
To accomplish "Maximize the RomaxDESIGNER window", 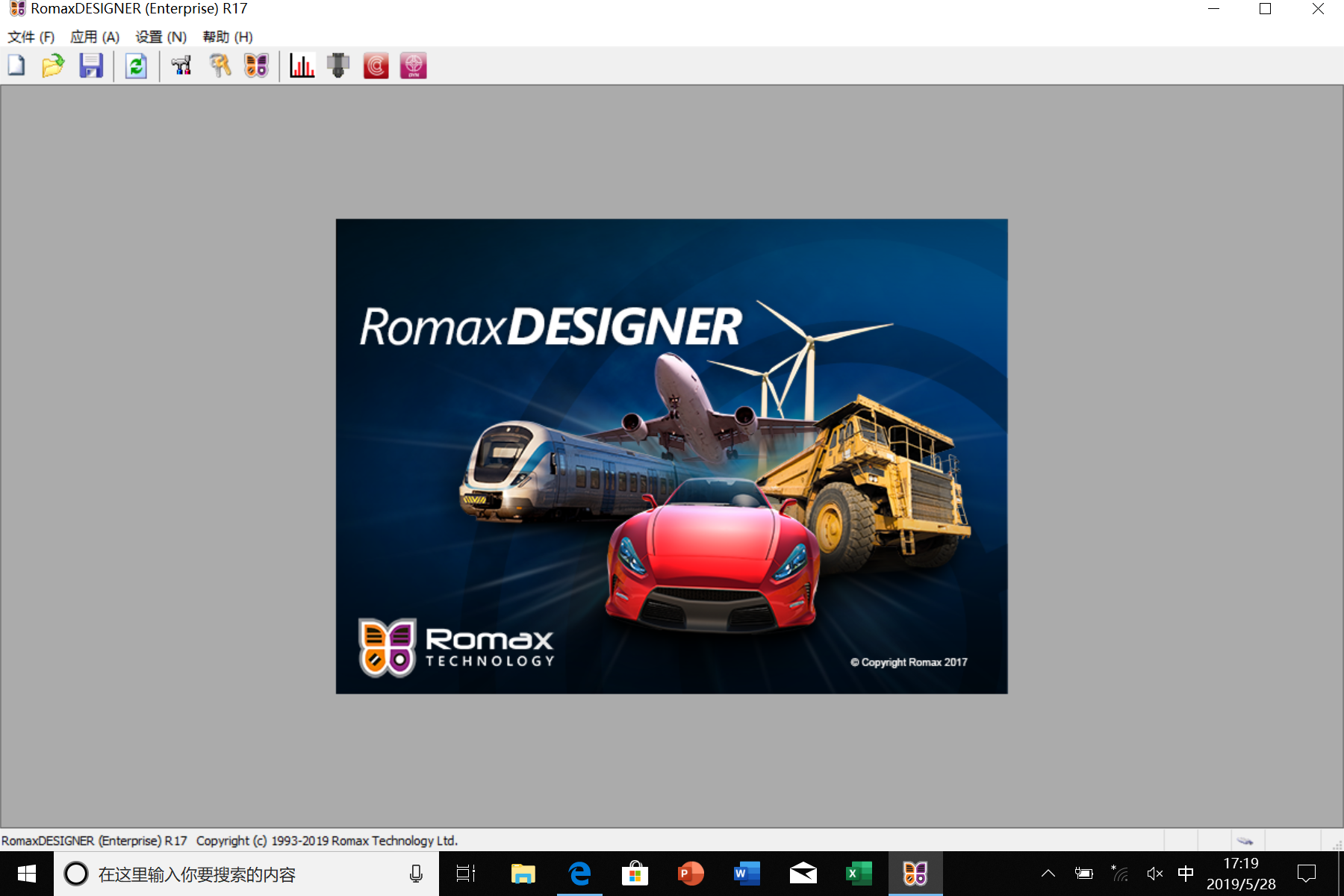I will (x=1265, y=9).
